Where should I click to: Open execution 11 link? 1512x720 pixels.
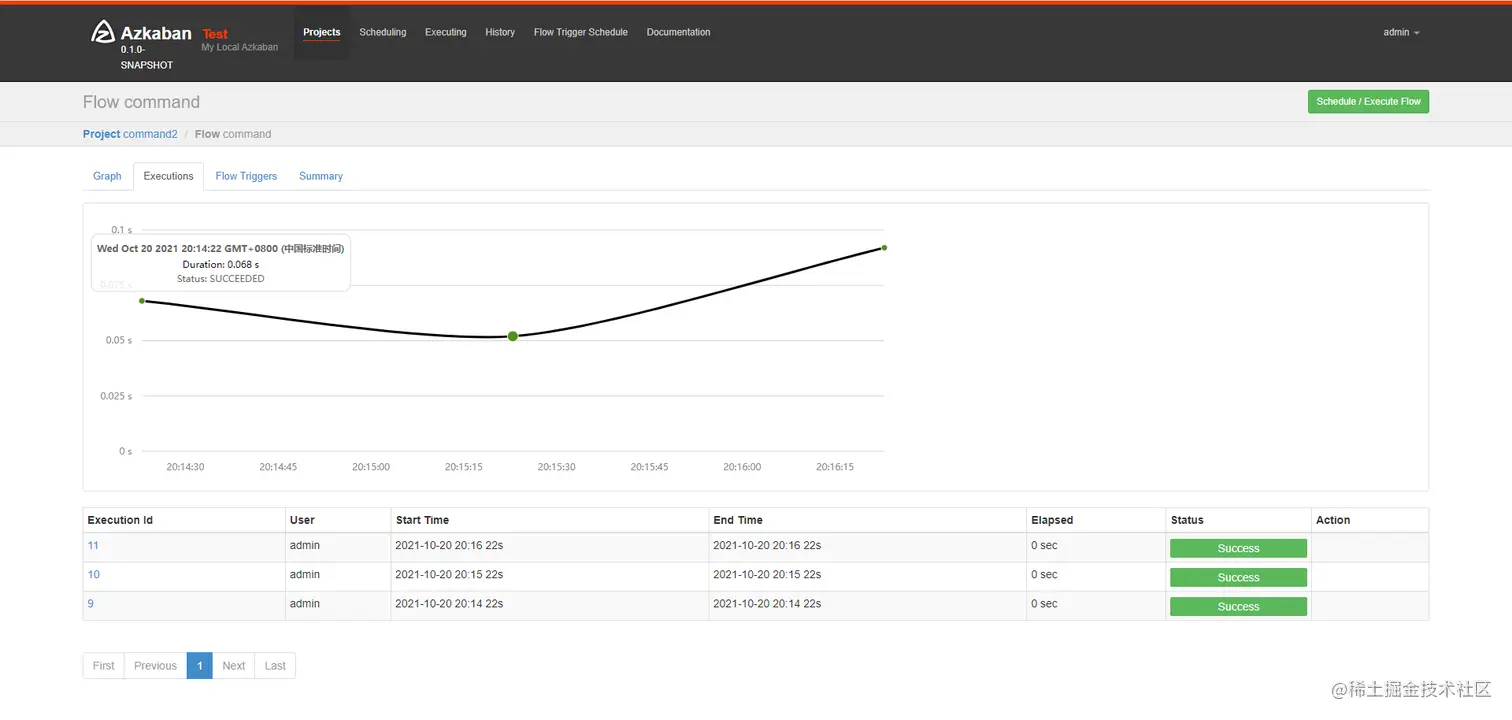[x=93, y=546]
